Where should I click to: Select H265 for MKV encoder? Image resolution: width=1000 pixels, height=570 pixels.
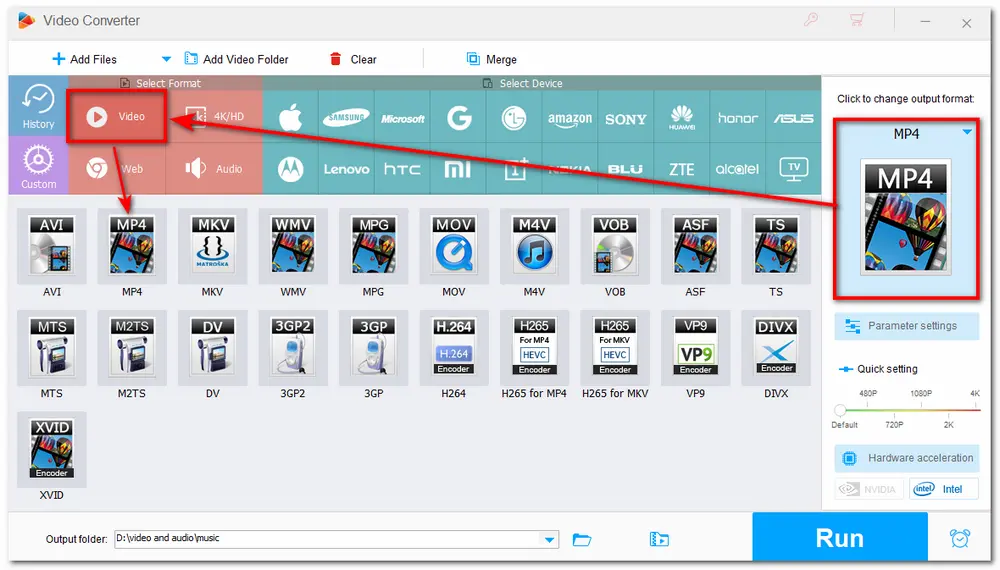(615, 347)
